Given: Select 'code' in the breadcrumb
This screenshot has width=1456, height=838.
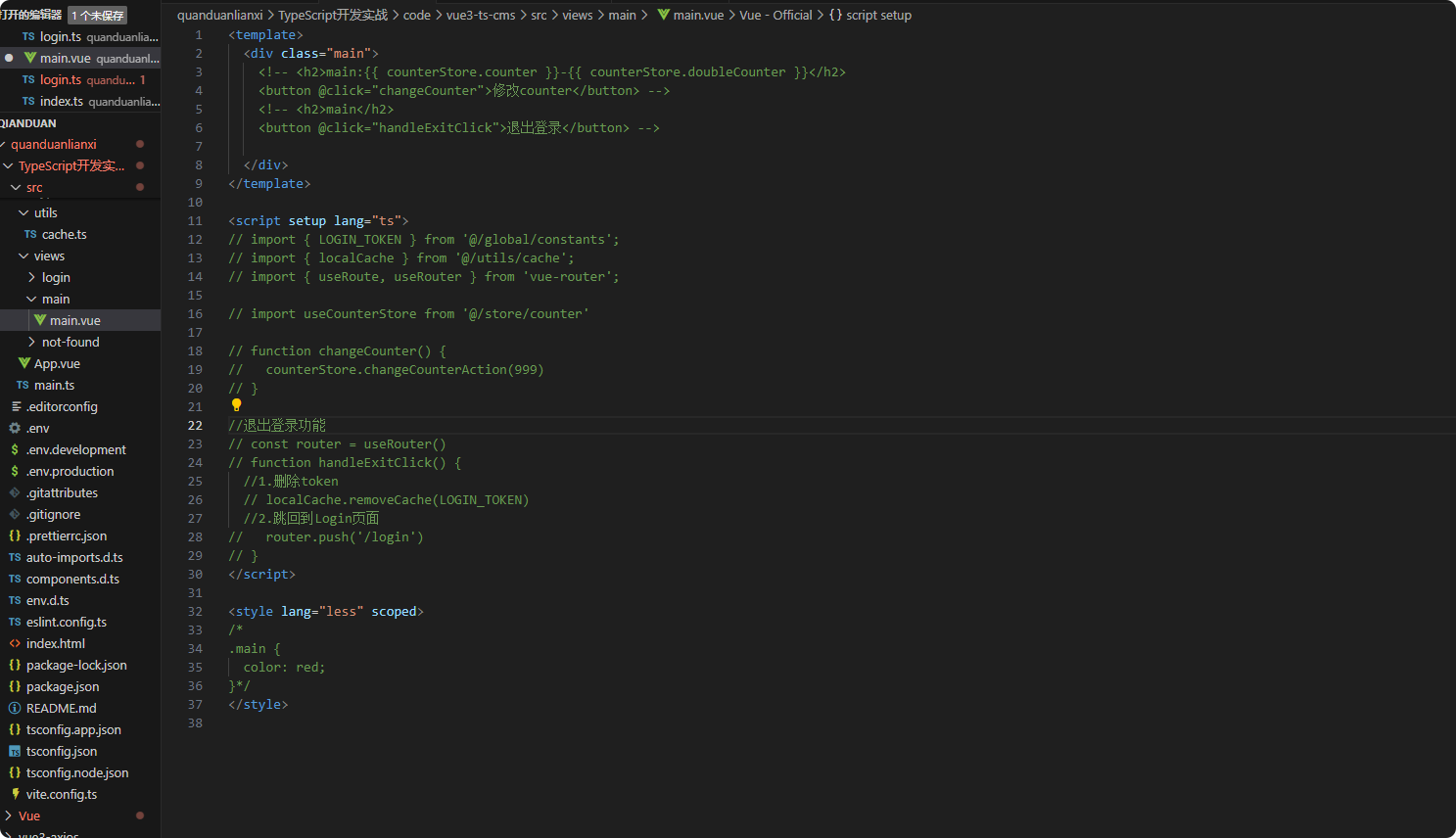Looking at the screenshot, I should pos(417,15).
